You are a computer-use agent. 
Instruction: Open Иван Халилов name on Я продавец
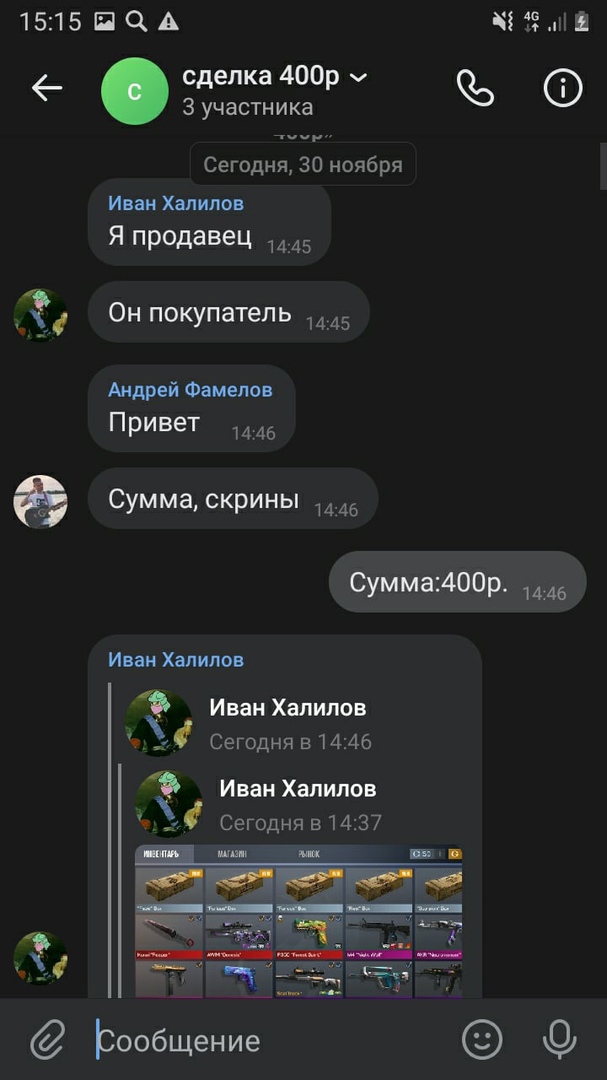[x=176, y=203]
